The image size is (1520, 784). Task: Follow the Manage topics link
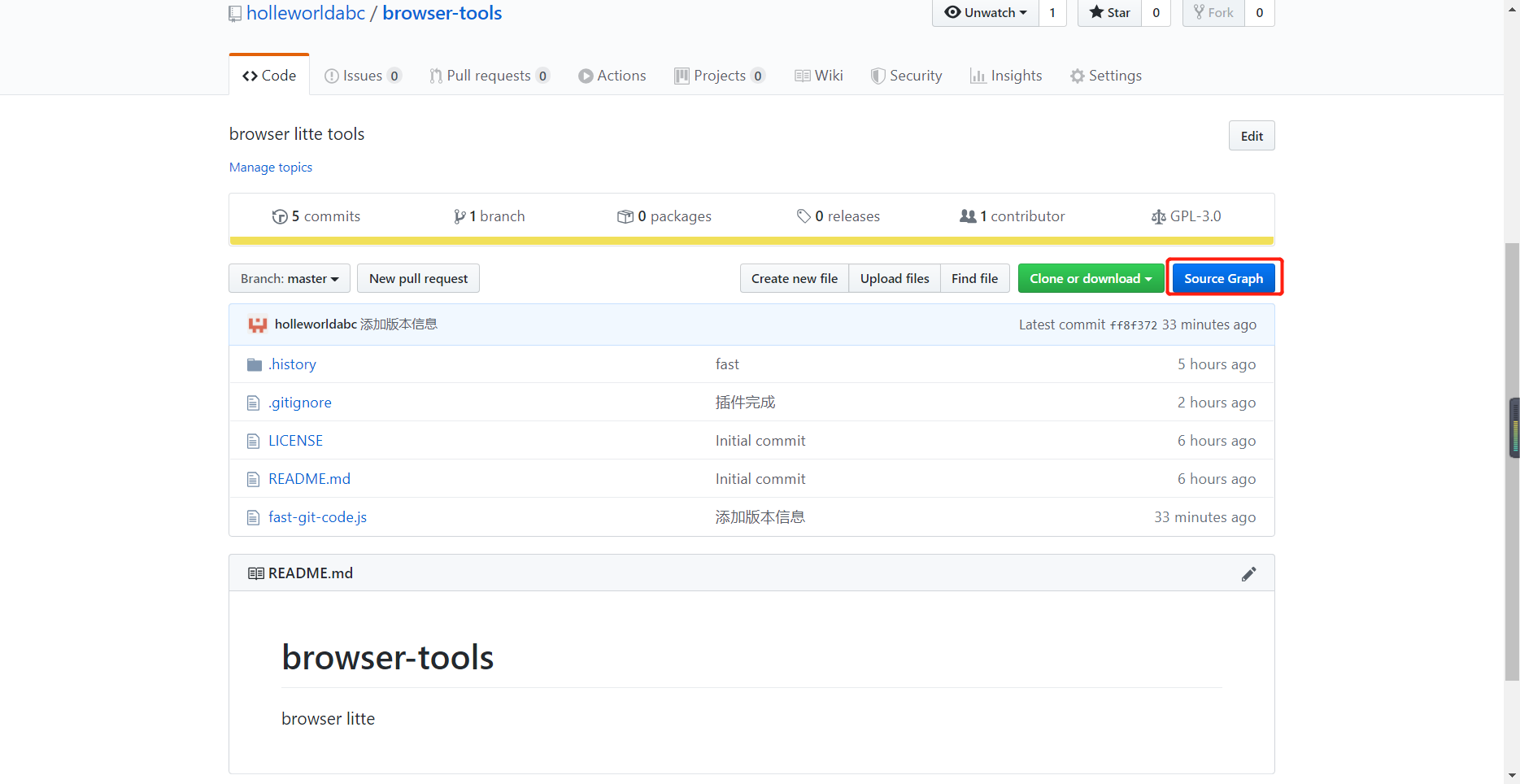271,168
